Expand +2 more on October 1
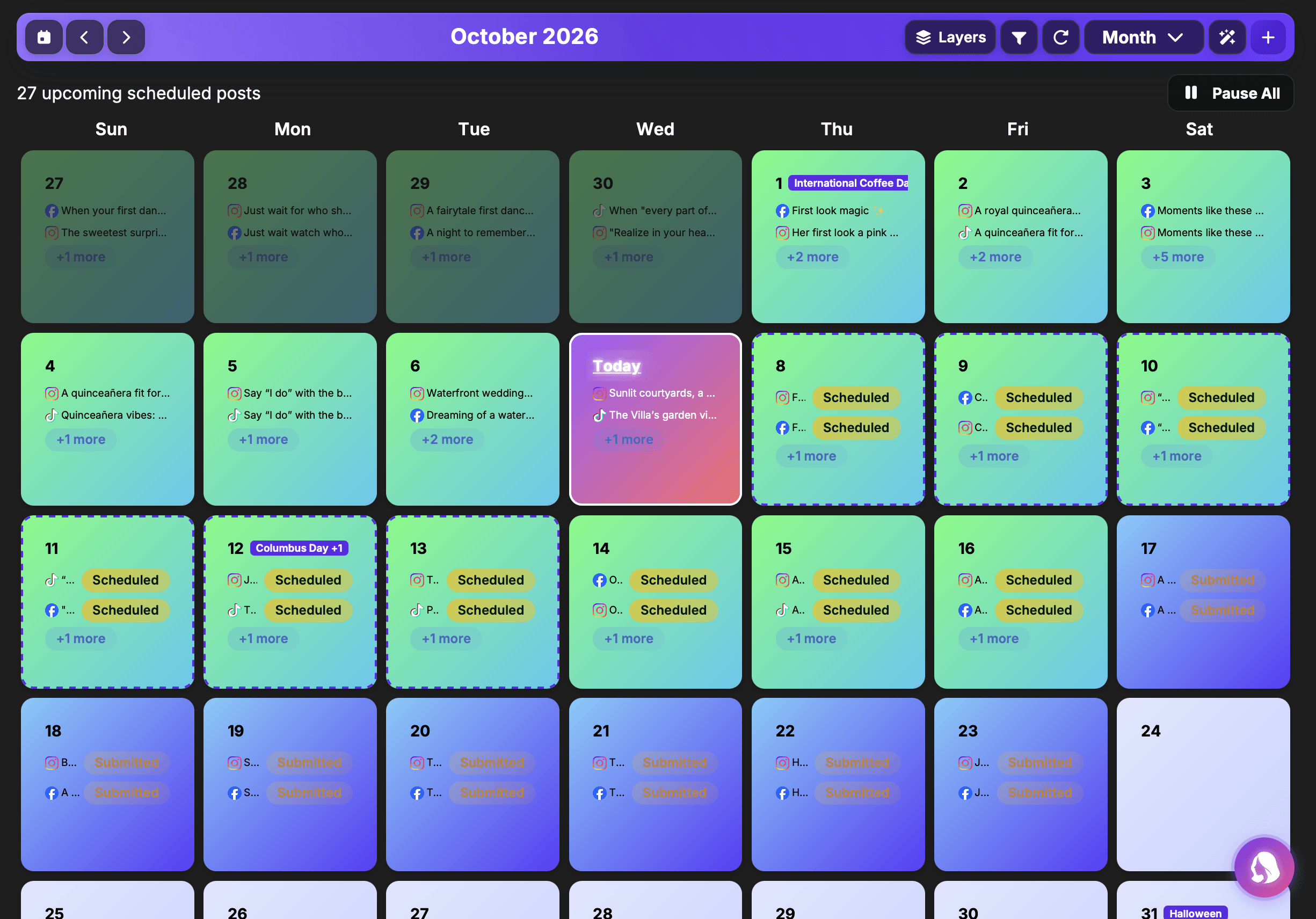This screenshot has width=1316, height=919. [812, 257]
